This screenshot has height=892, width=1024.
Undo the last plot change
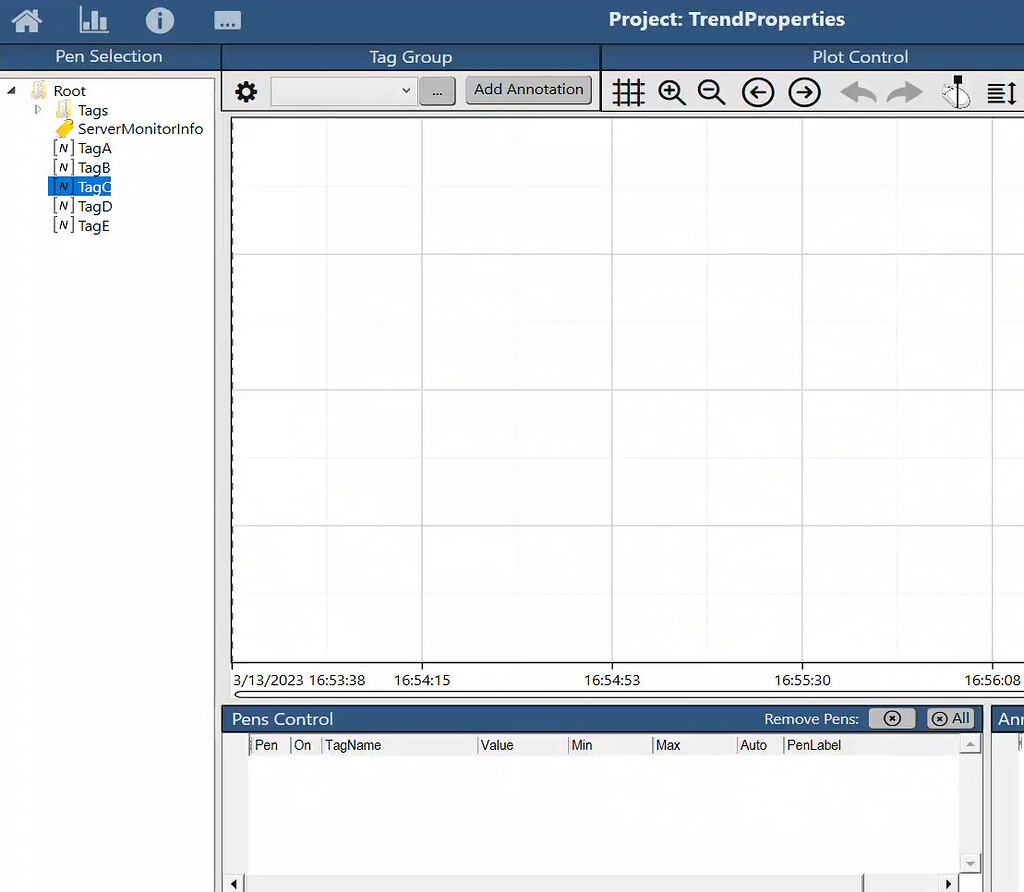click(858, 92)
